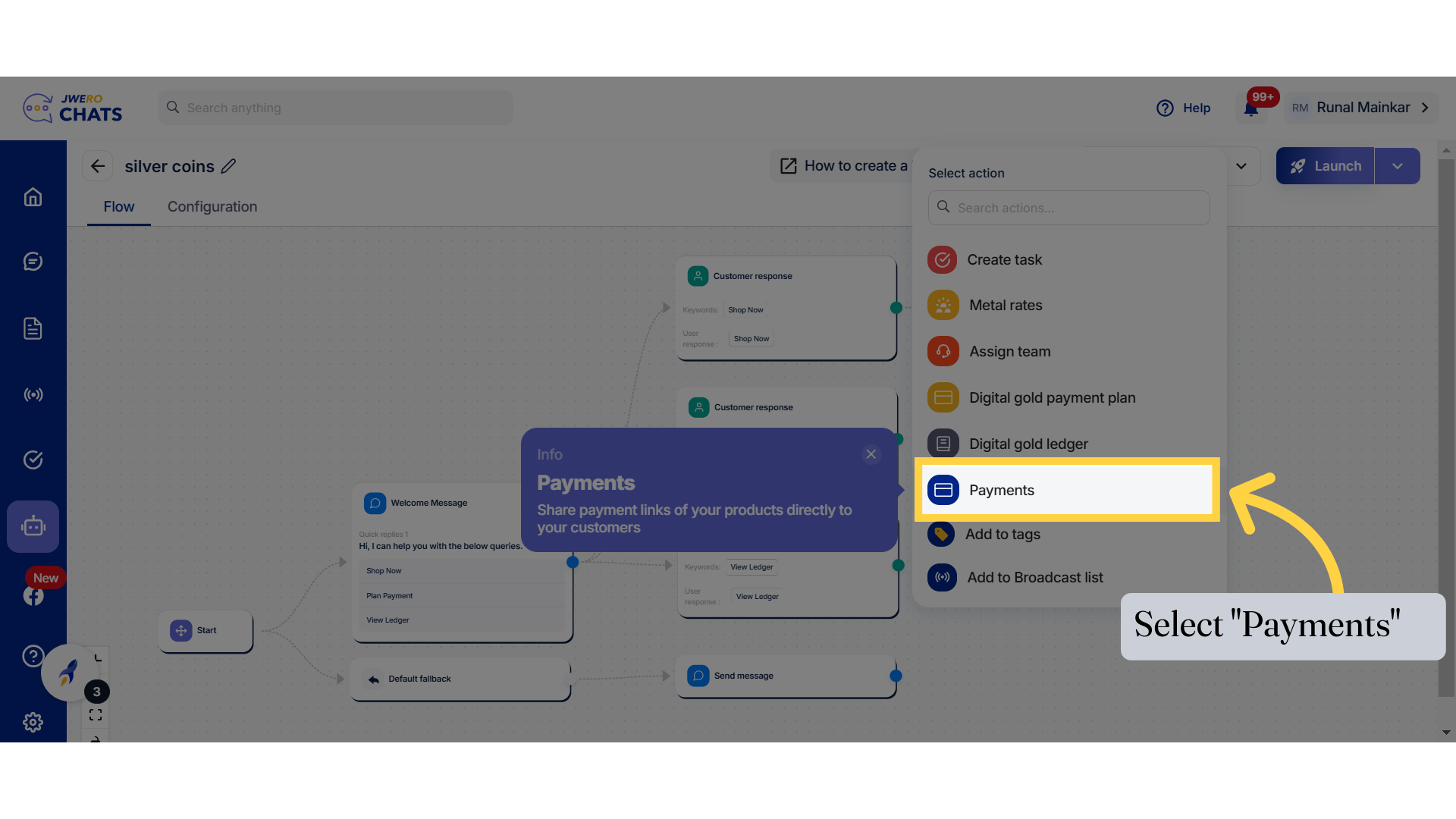Screen dimensions: 1456x819
Task: Open the Settings gear icon
Action: coord(33,722)
